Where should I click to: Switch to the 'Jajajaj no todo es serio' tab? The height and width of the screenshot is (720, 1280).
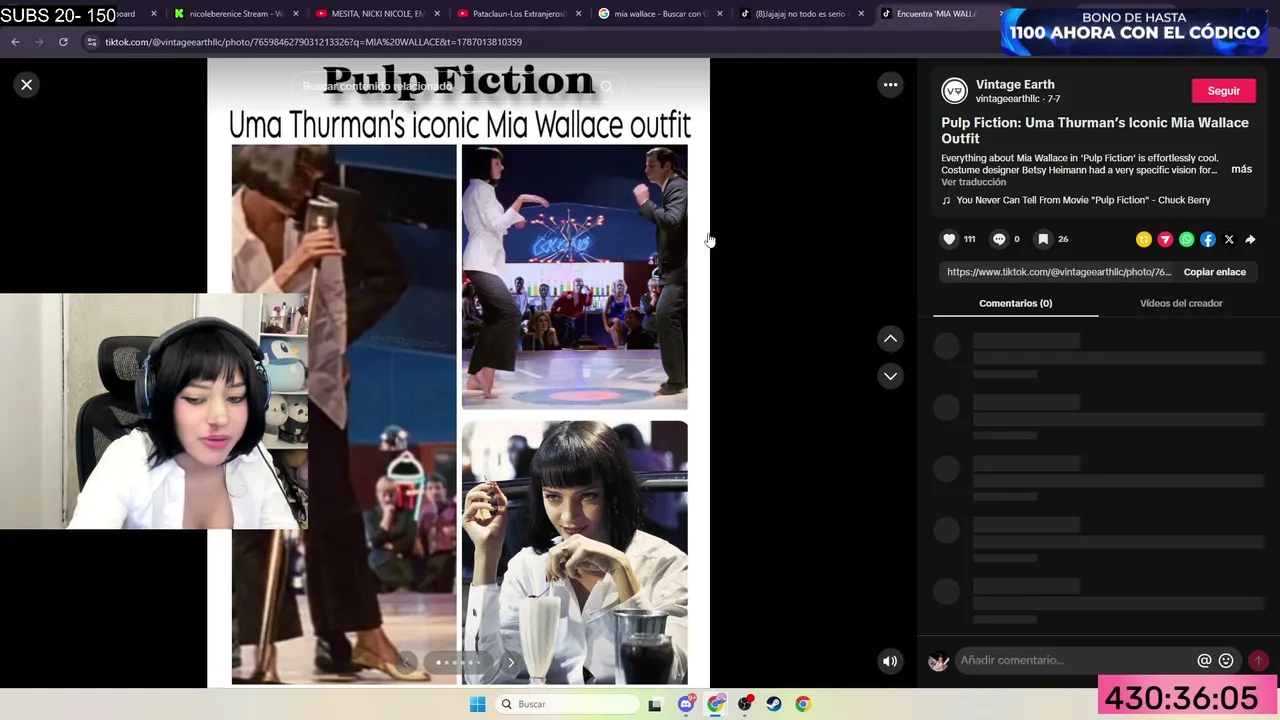click(801, 14)
